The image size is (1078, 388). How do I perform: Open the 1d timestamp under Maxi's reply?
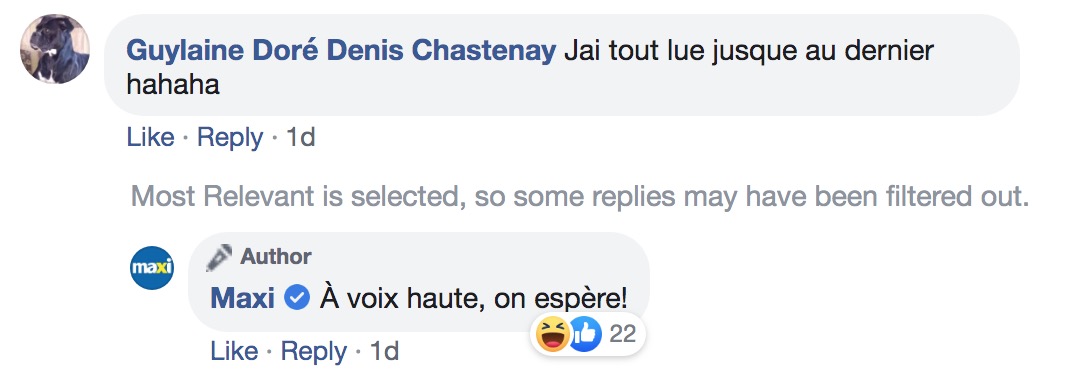click(384, 352)
